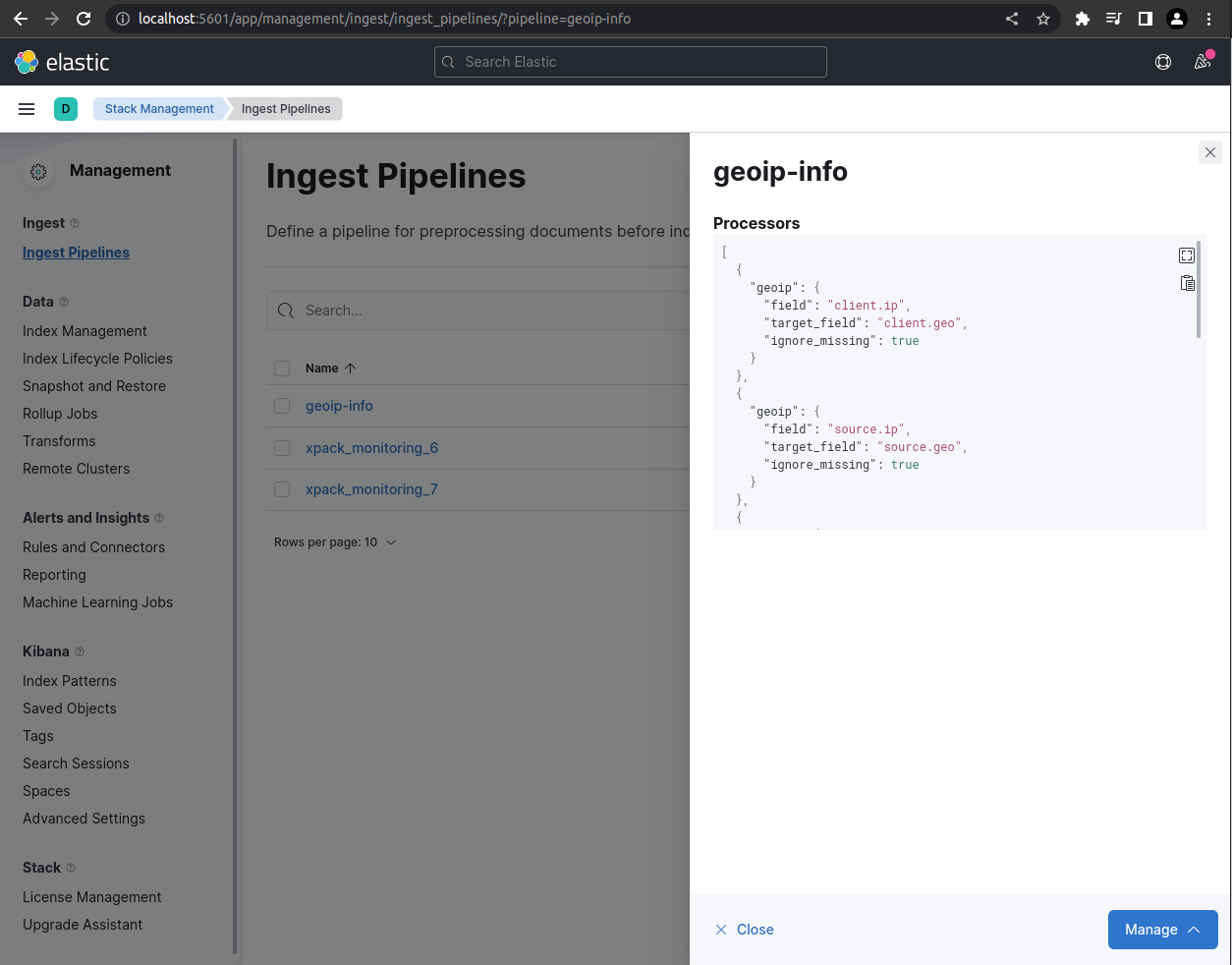
Task: Click the Processors code block scrollbar
Action: pos(1199,289)
